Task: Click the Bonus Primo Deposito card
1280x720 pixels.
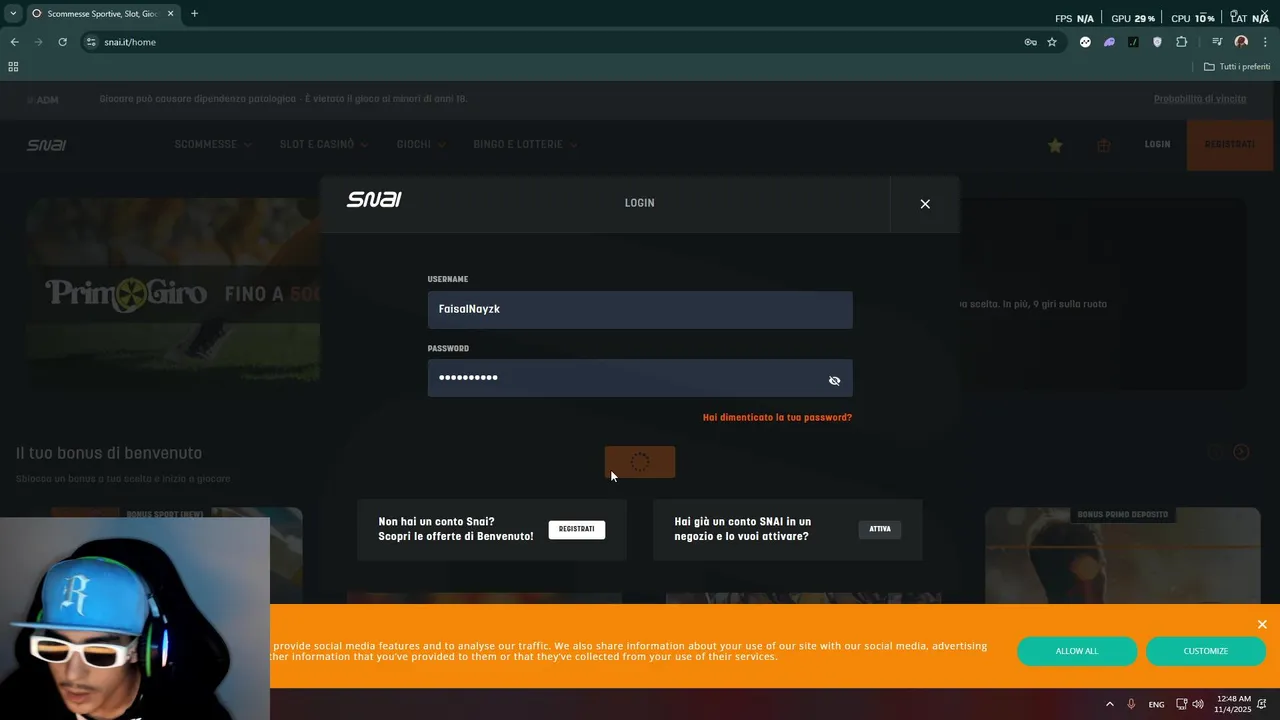Action: 1122,556
